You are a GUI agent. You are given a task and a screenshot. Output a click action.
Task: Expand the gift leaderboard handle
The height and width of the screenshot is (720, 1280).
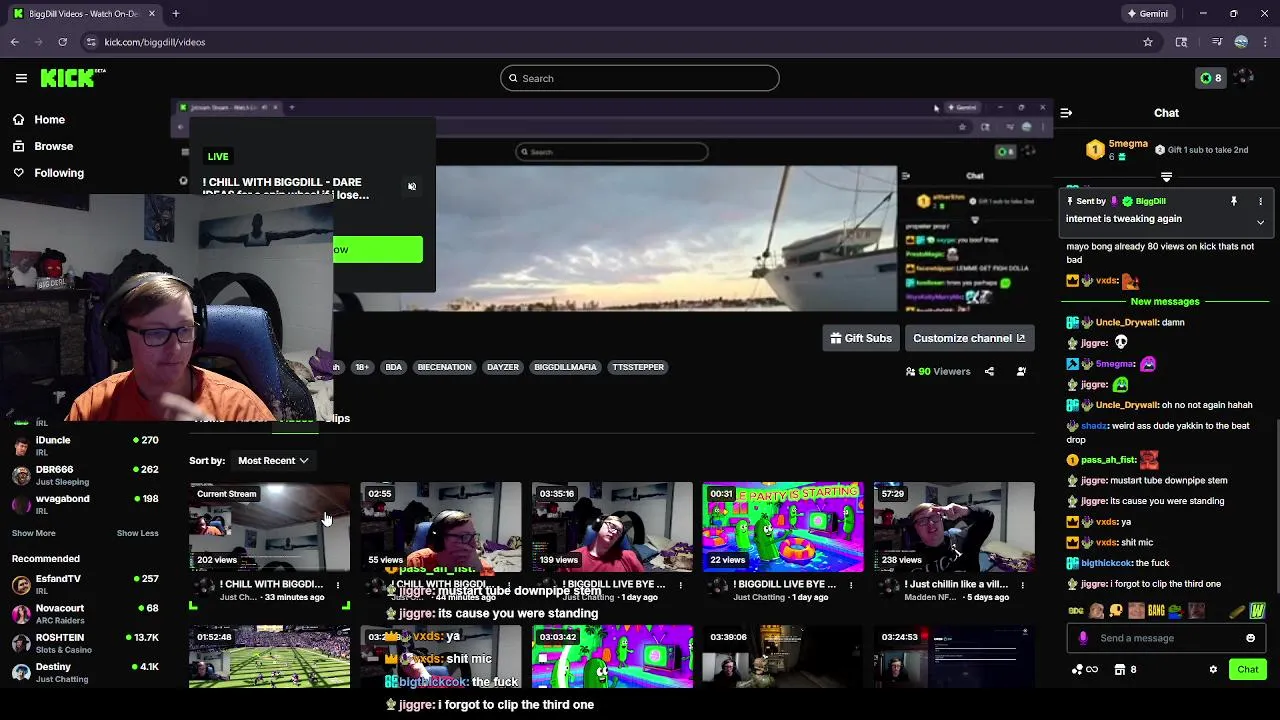click(1166, 177)
